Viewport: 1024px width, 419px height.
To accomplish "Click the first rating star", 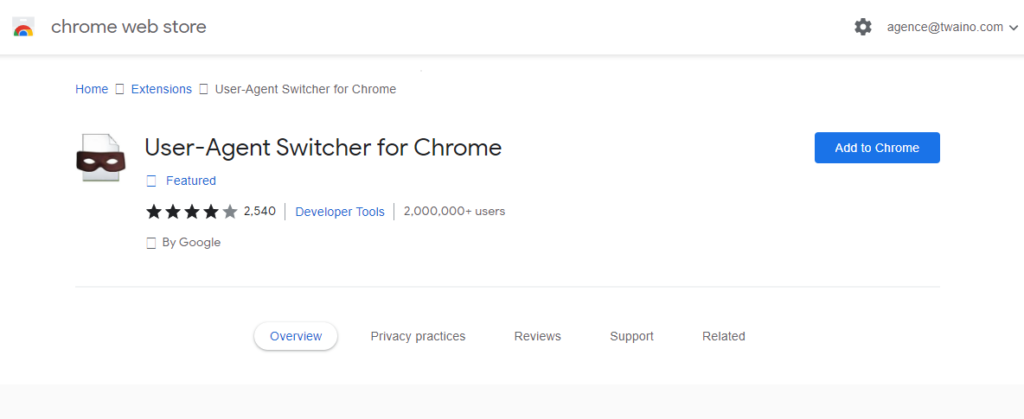I will click(x=153, y=211).
